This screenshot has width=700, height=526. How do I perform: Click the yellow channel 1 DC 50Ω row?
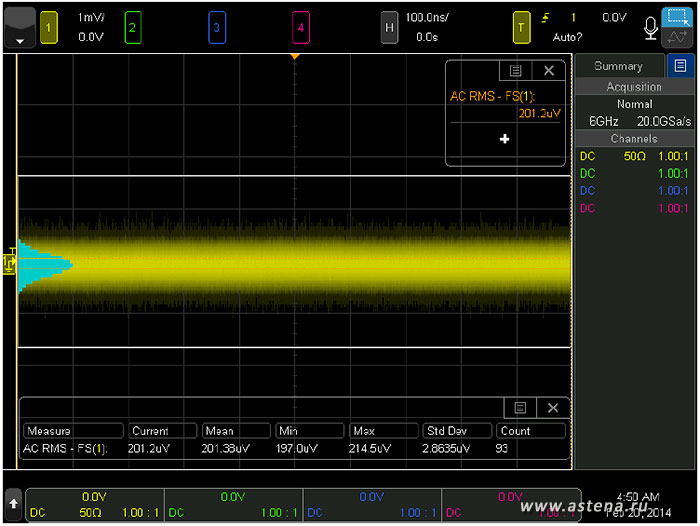pos(634,156)
